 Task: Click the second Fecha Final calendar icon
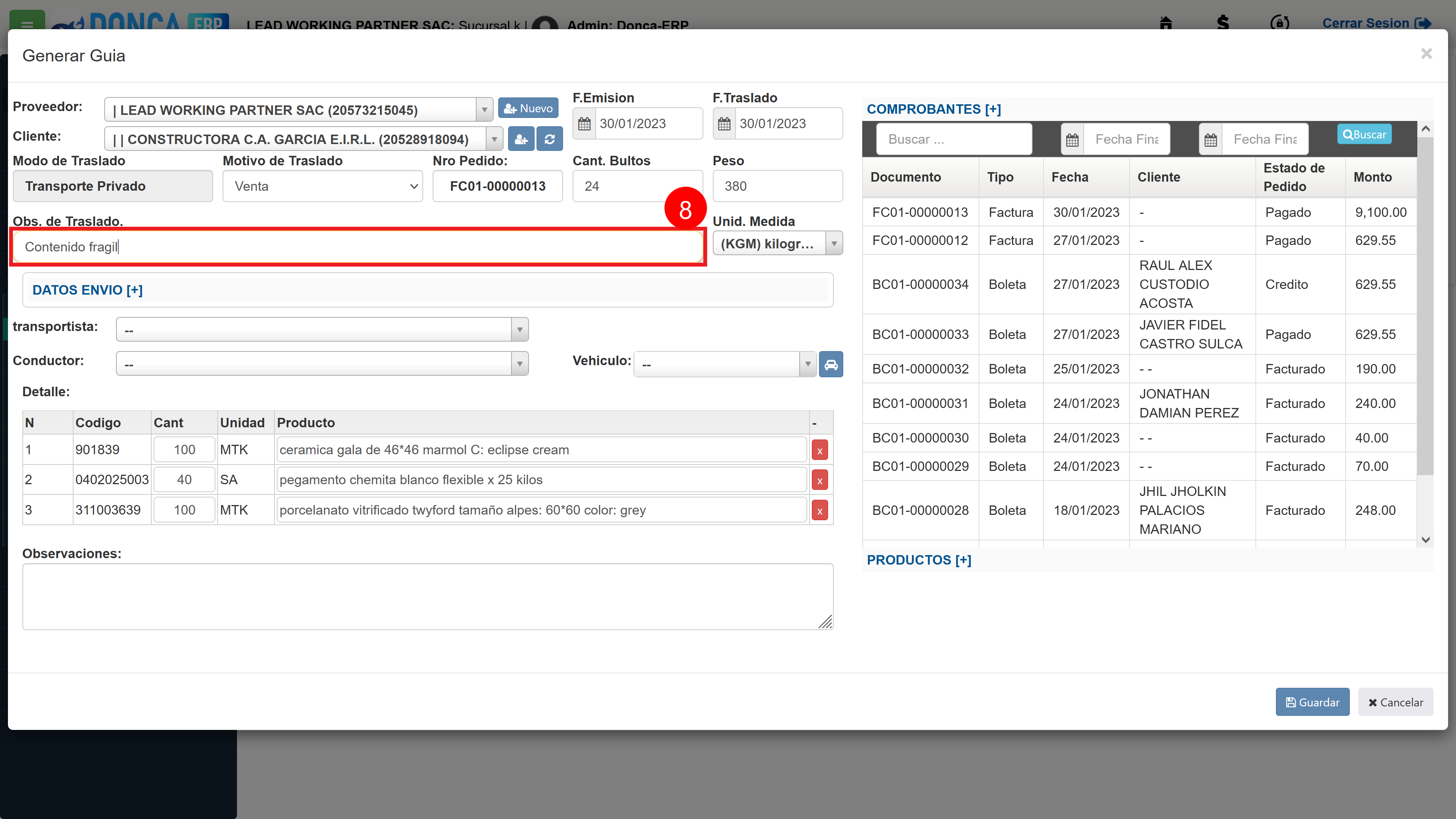click(1211, 139)
